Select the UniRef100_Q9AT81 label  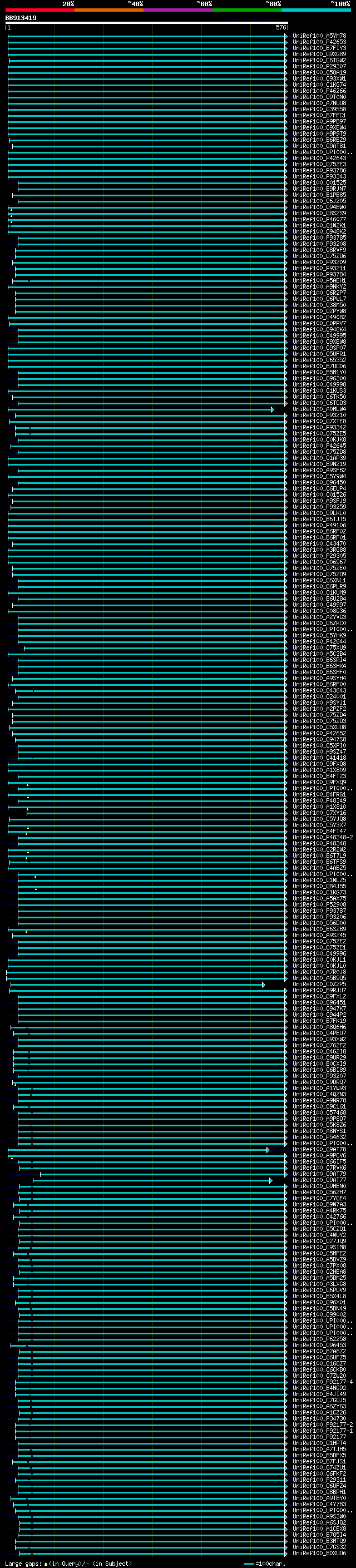(x=319, y=146)
